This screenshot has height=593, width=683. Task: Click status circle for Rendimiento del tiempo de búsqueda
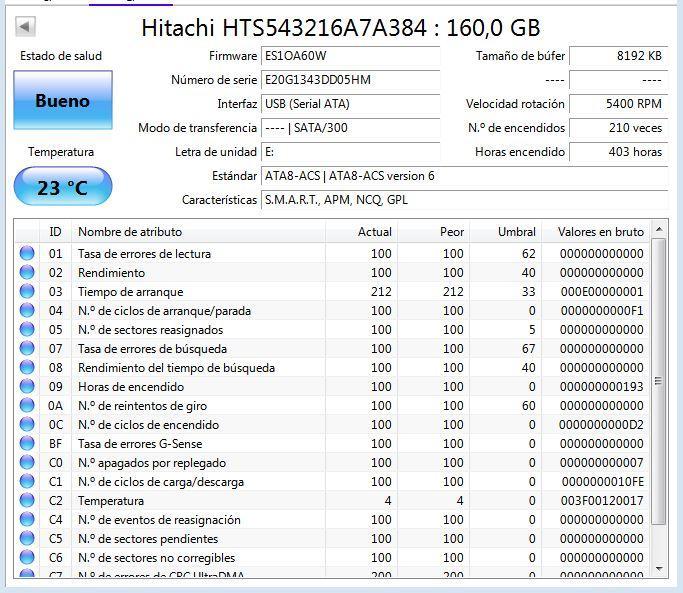click(x=27, y=367)
